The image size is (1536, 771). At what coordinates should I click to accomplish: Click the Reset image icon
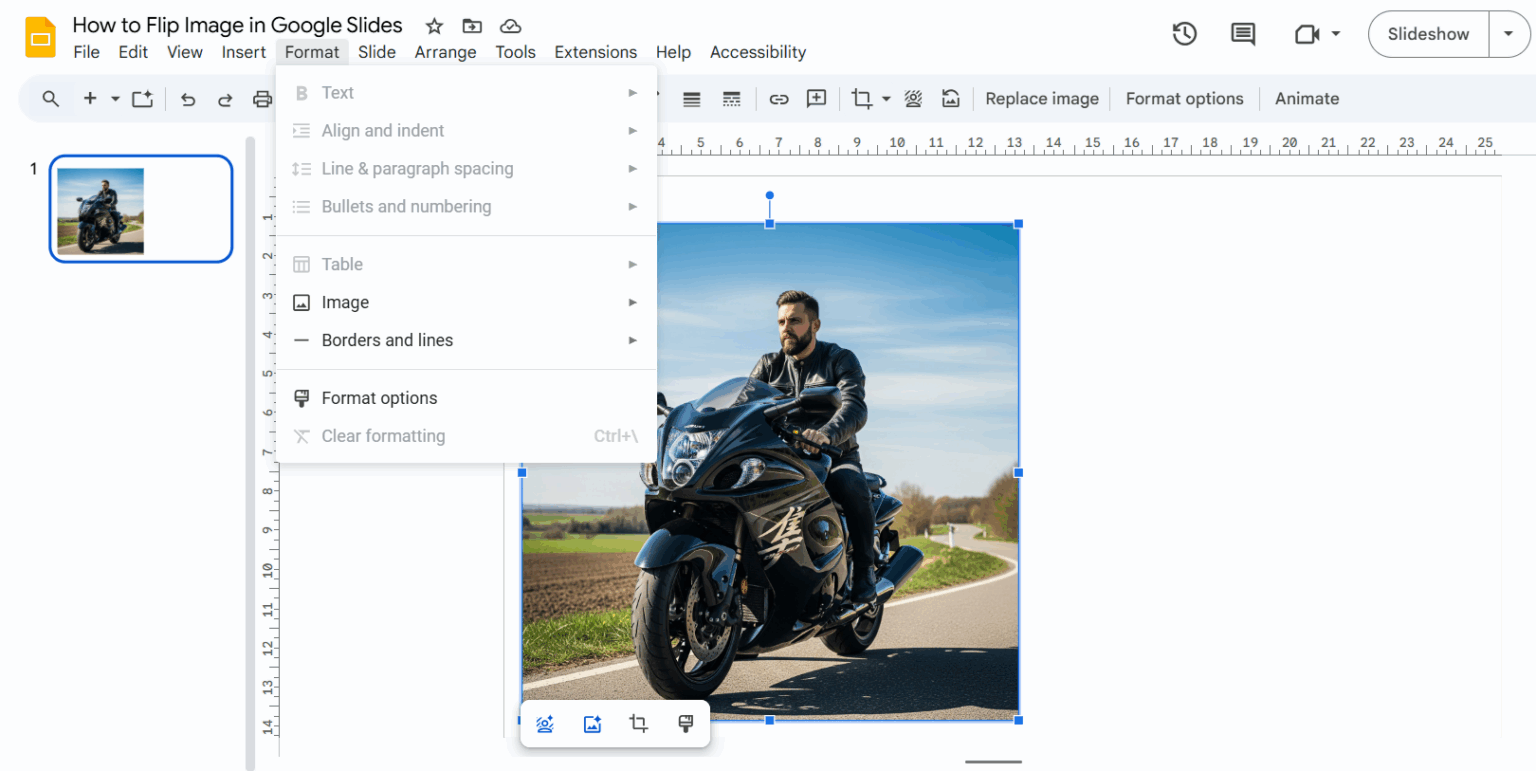pyautogui.click(x=950, y=98)
